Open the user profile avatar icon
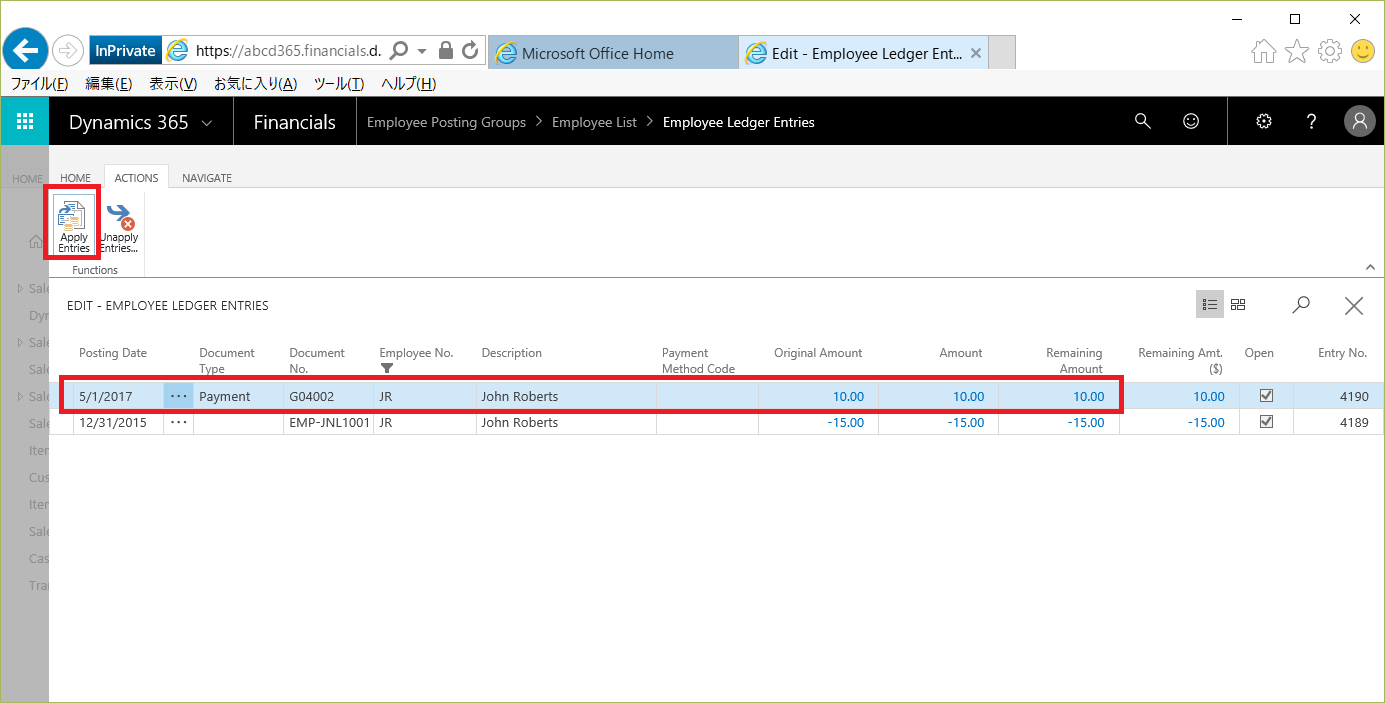 tap(1360, 121)
